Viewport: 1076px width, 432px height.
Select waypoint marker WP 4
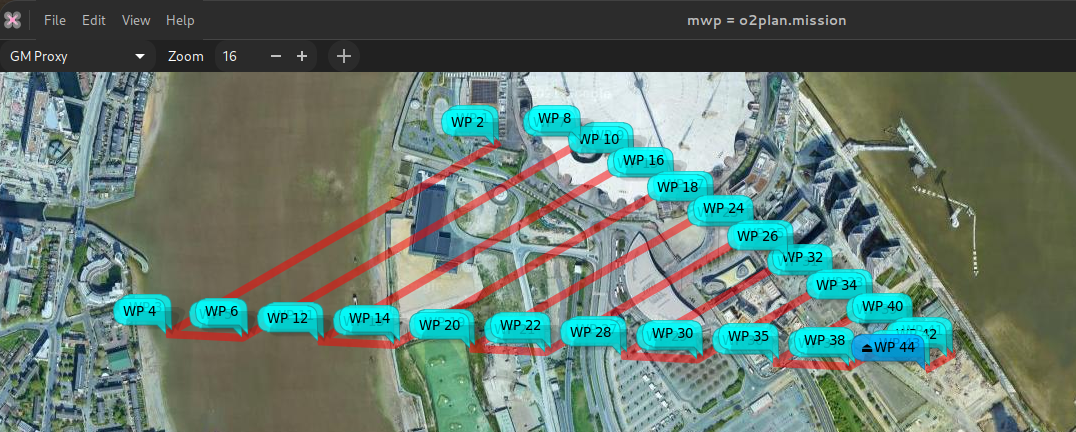[140, 311]
